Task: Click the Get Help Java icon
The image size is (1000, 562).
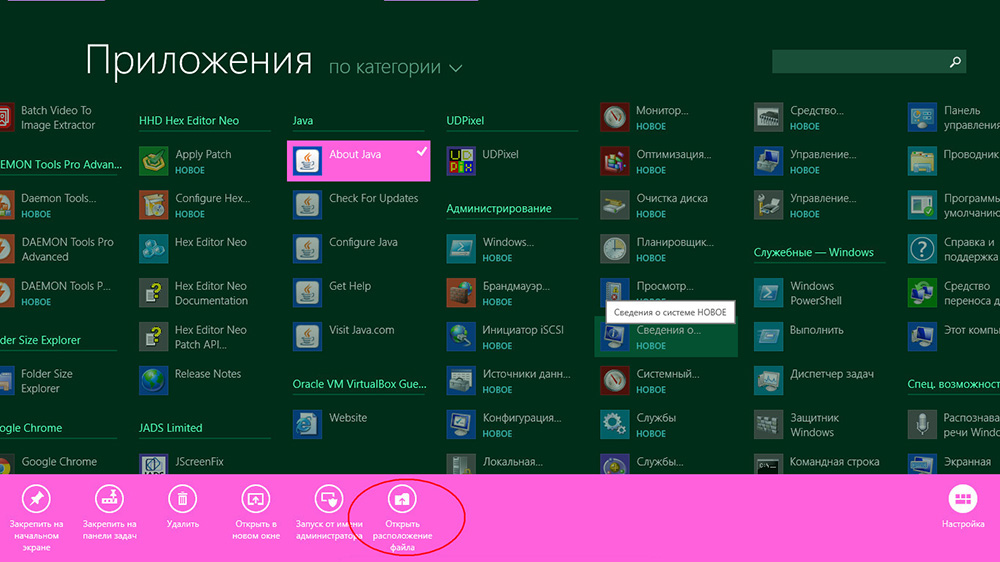Action: (x=307, y=293)
